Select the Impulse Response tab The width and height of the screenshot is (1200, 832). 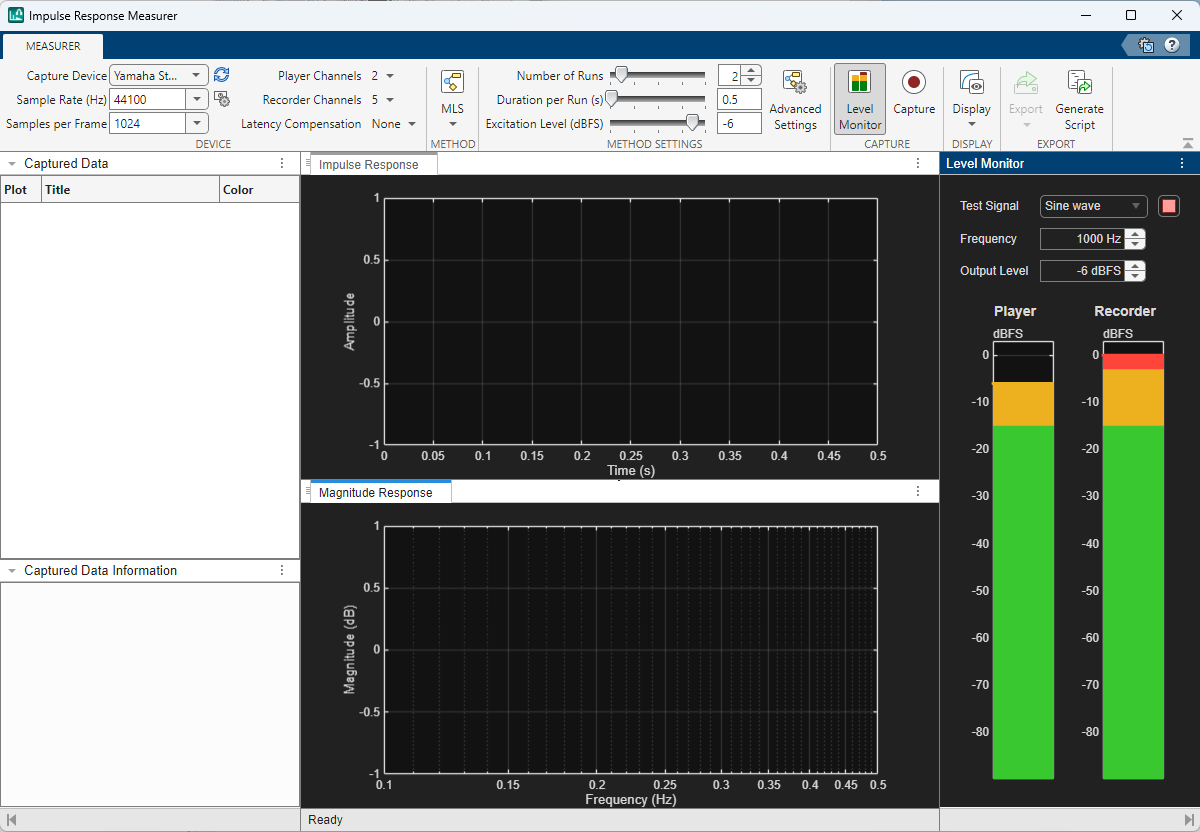tap(368, 165)
